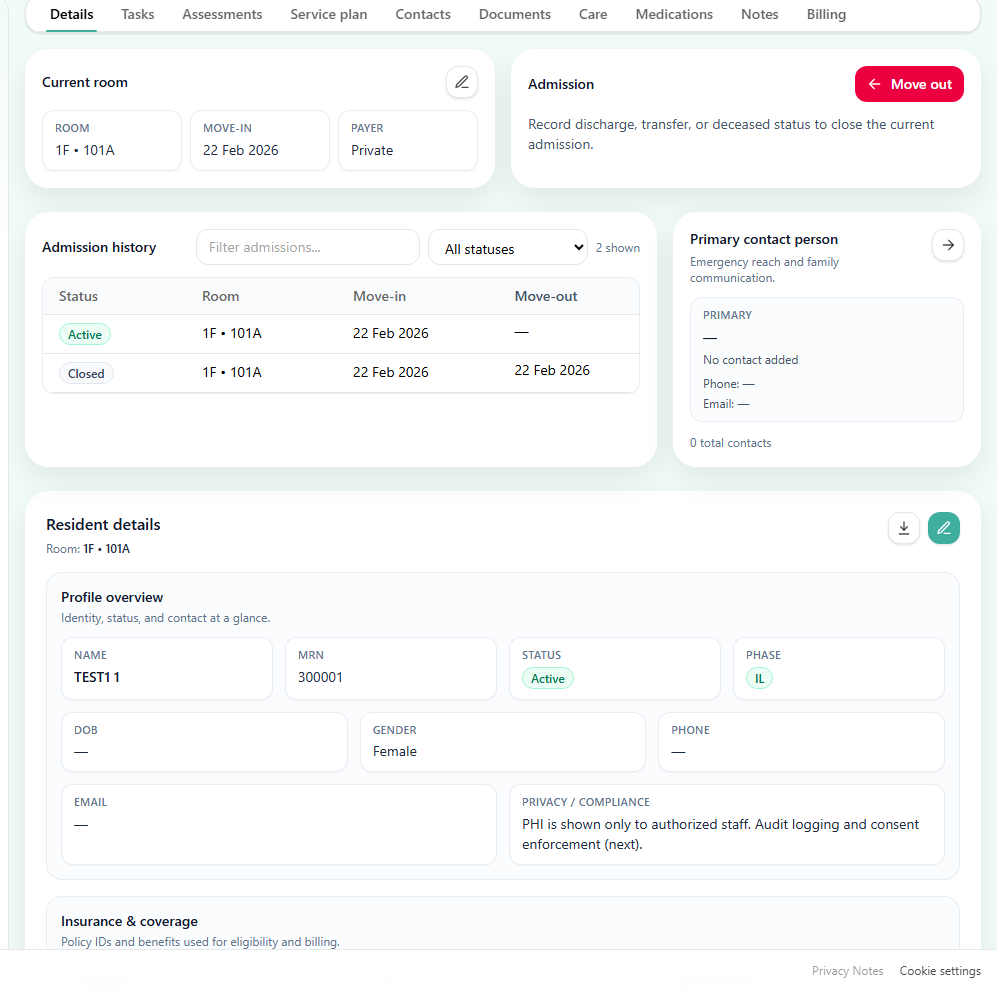Screen dimensions: 997x990
Task: Switch to the Tasks tab
Action: point(137,14)
